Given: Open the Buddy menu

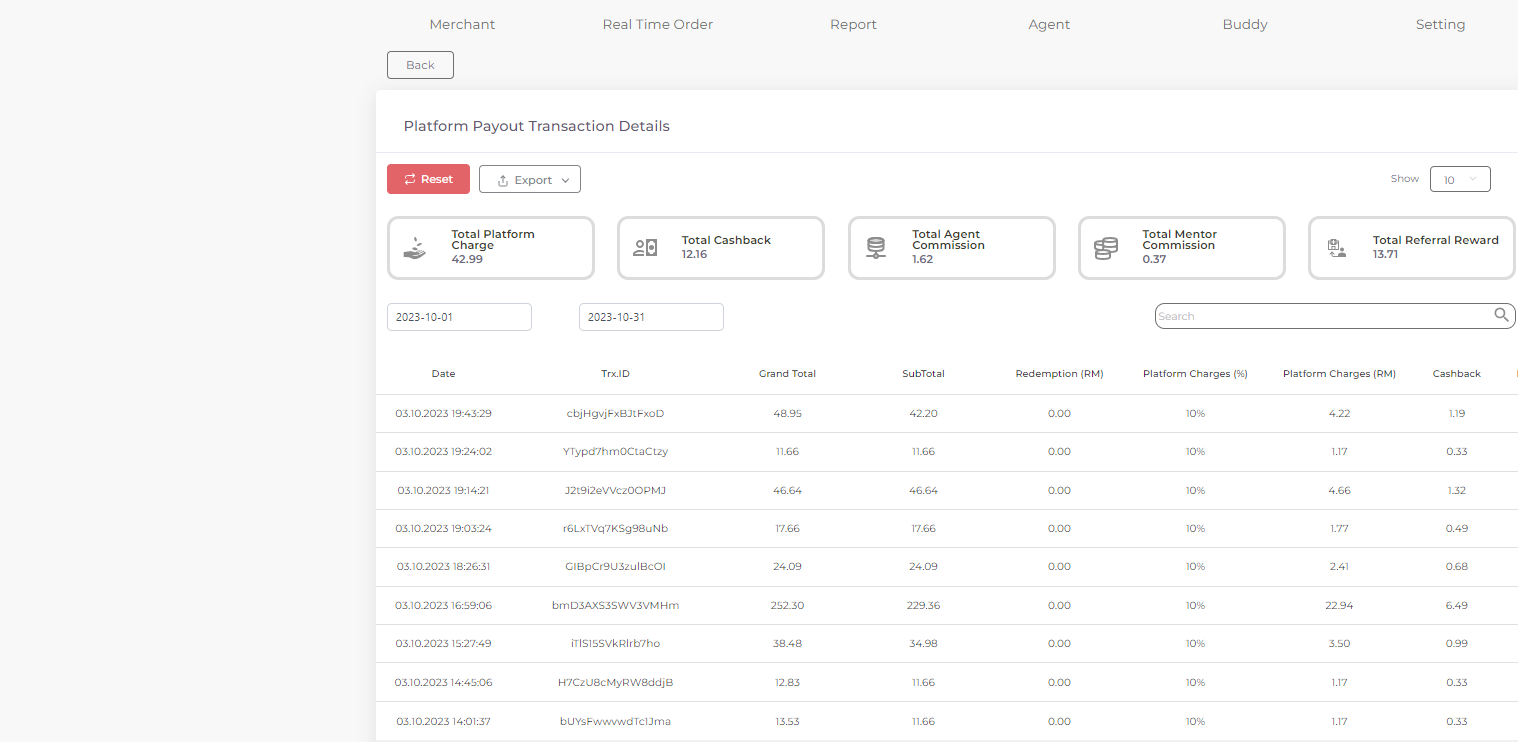Looking at the screenshot, I should click(x=1244, y=24).
